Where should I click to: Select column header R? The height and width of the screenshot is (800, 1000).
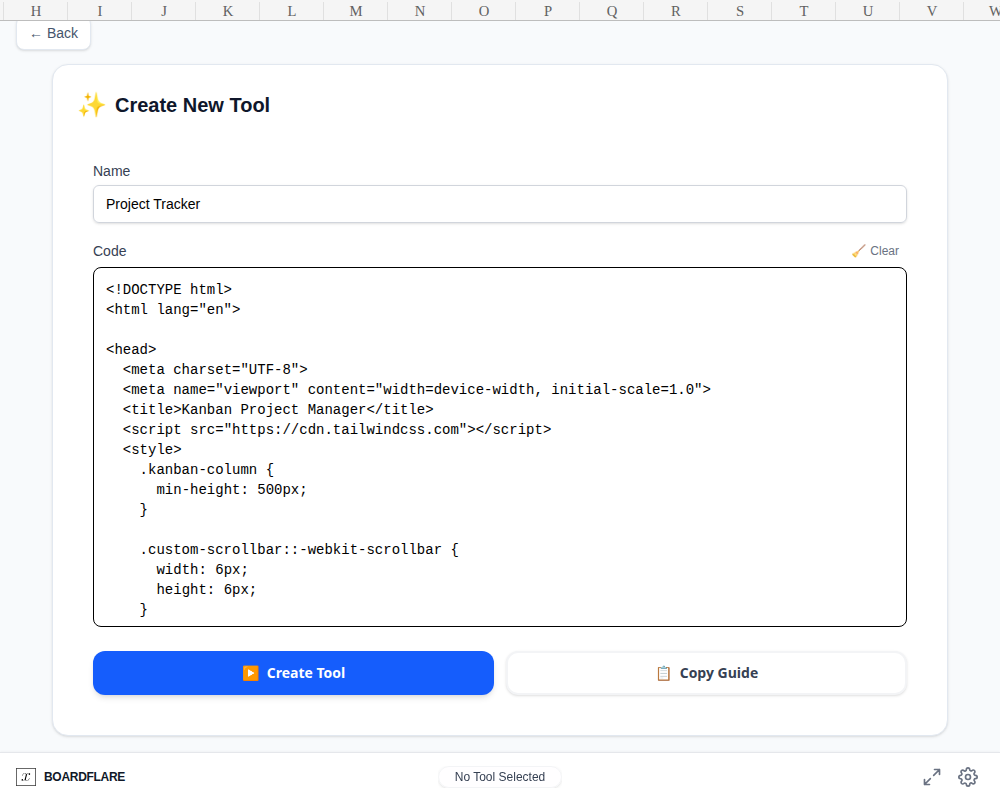point(675,11)
